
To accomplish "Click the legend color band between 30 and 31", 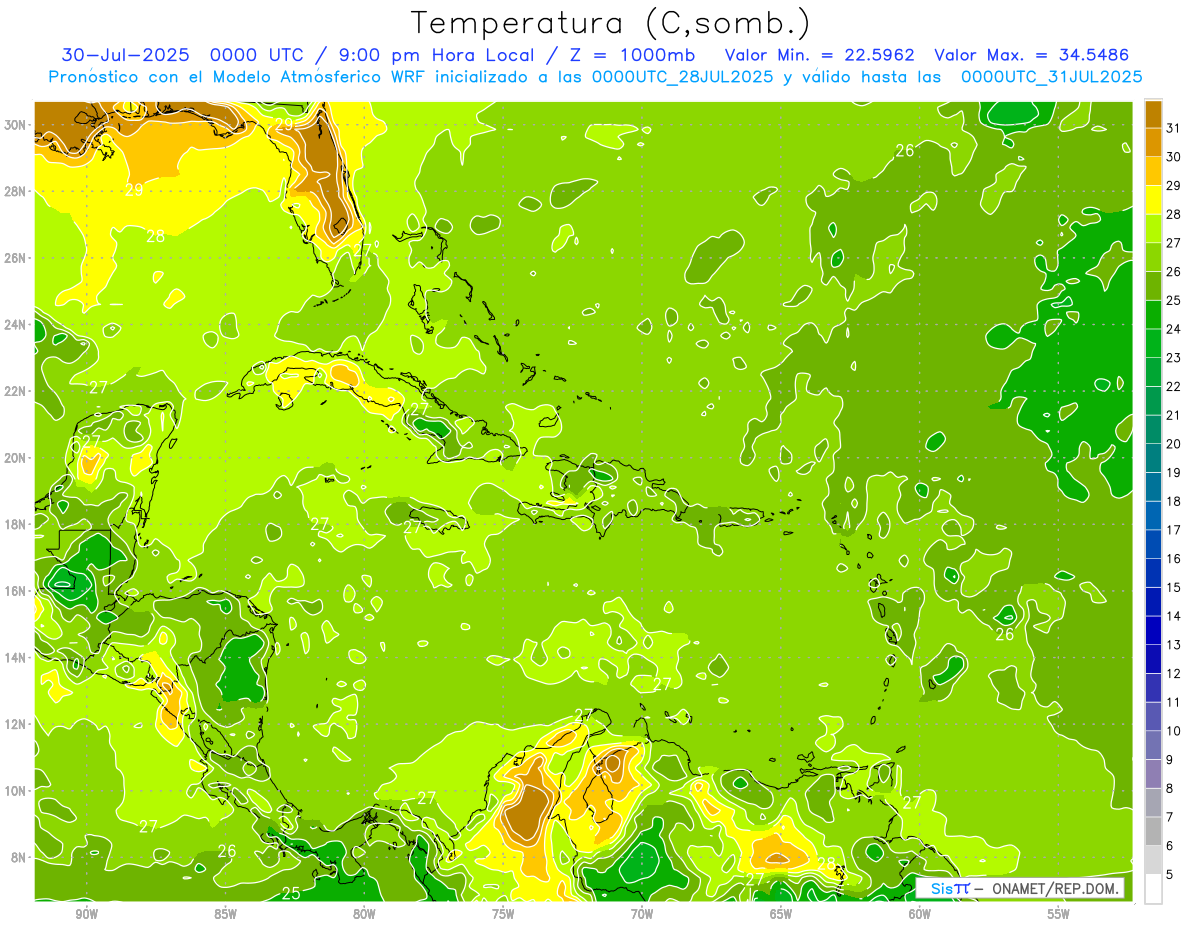I will (x=1153, y=142).
